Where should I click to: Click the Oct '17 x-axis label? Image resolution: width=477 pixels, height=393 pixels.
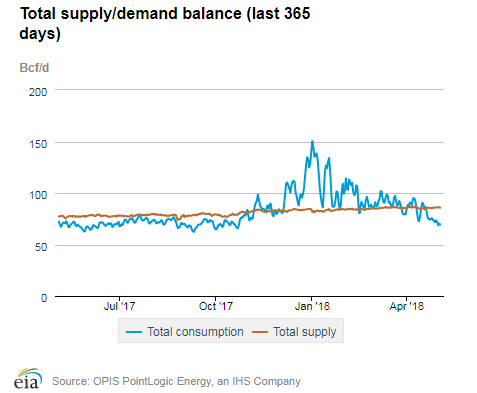click(216, 306)
